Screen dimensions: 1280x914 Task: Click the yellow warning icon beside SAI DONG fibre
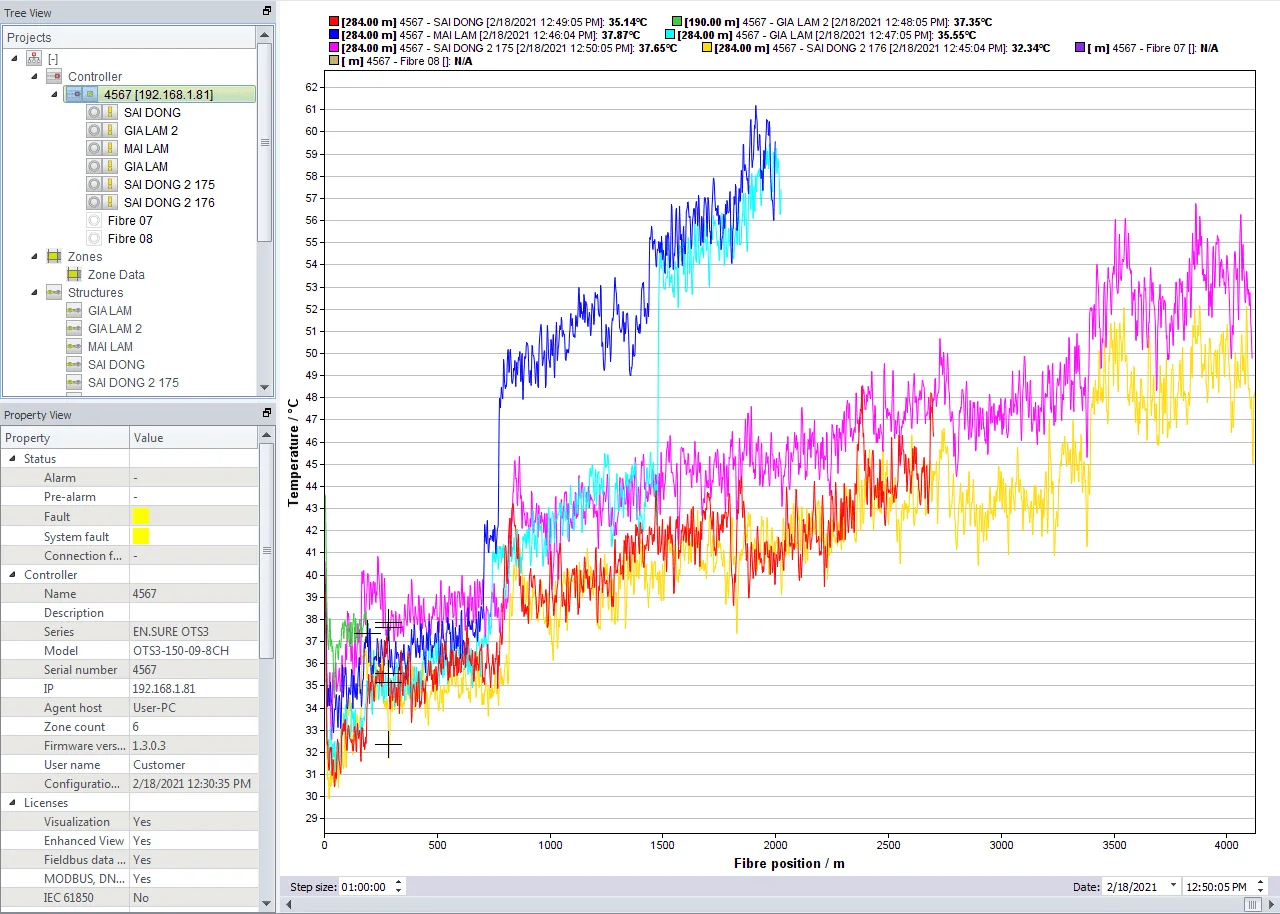(112, 113)
